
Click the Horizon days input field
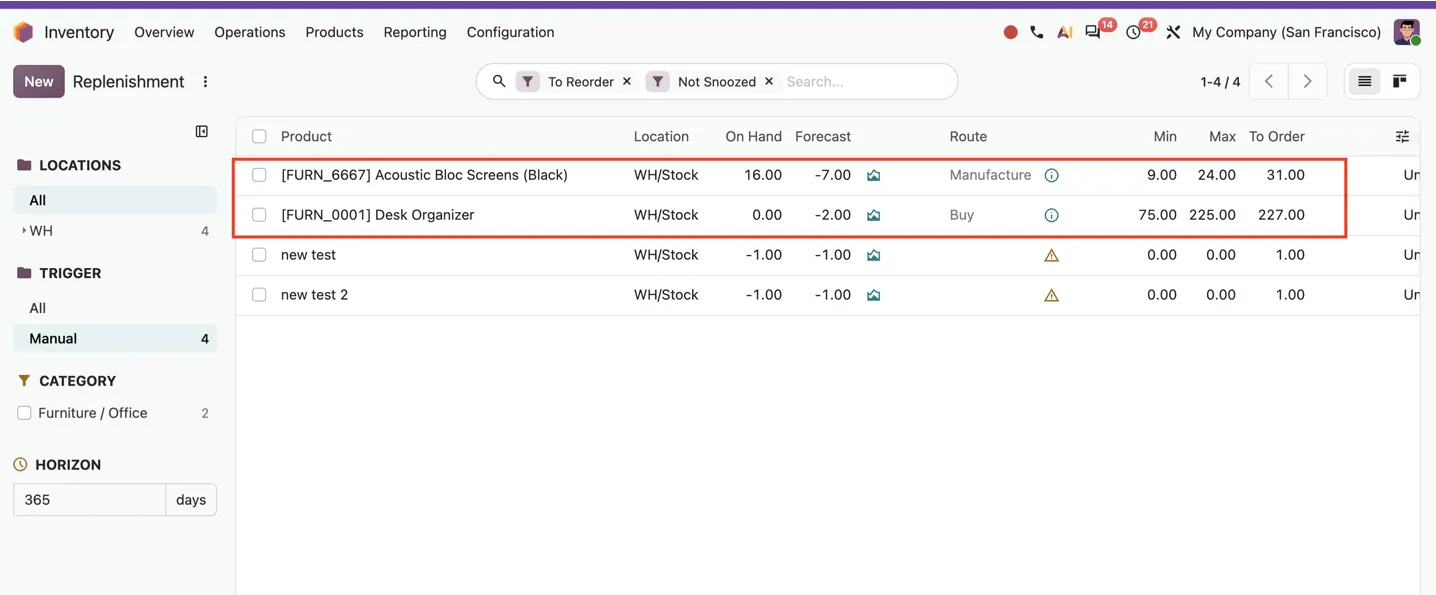pos(89,500)
